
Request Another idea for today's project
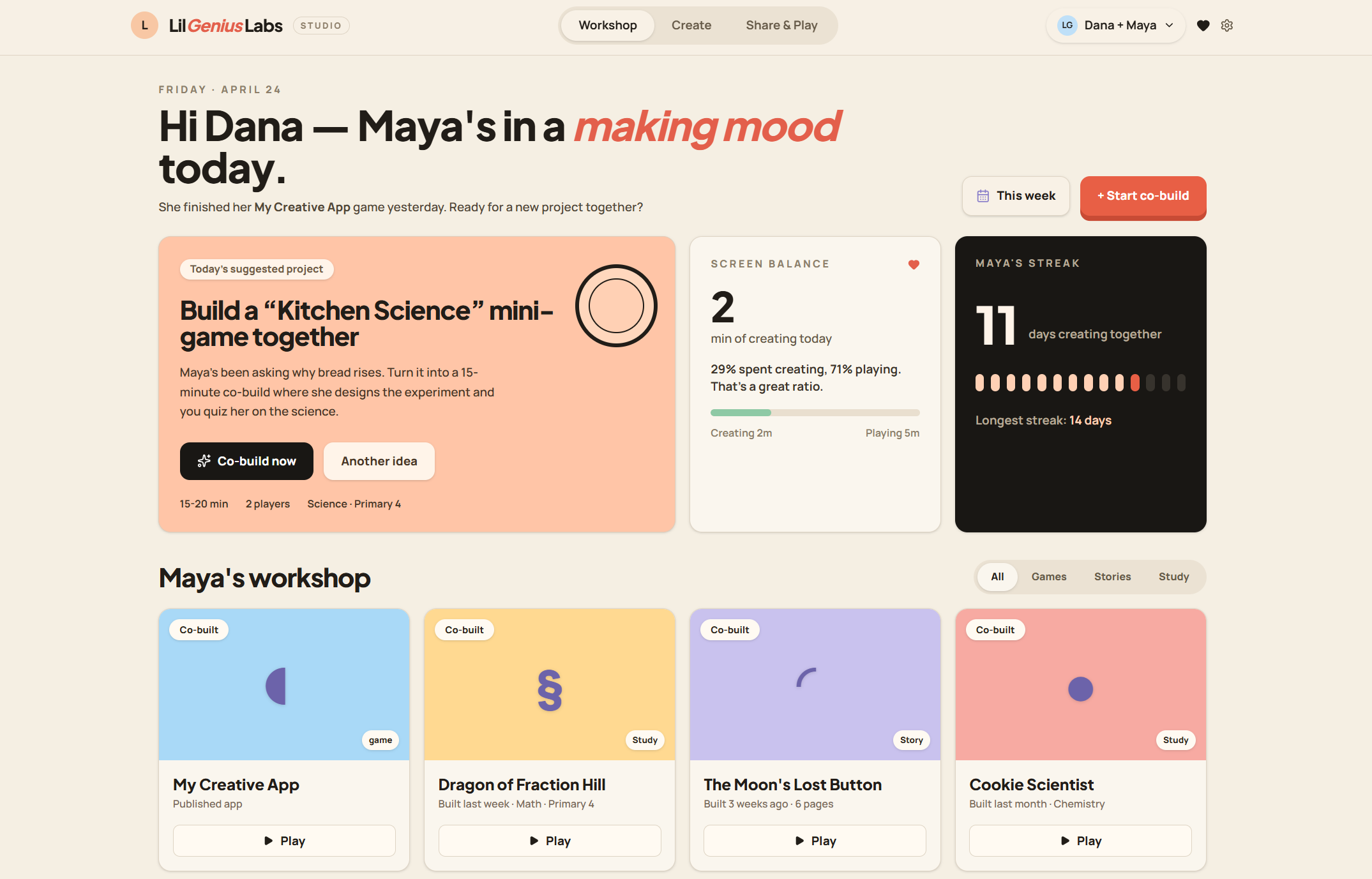click(x=379, y=461)
